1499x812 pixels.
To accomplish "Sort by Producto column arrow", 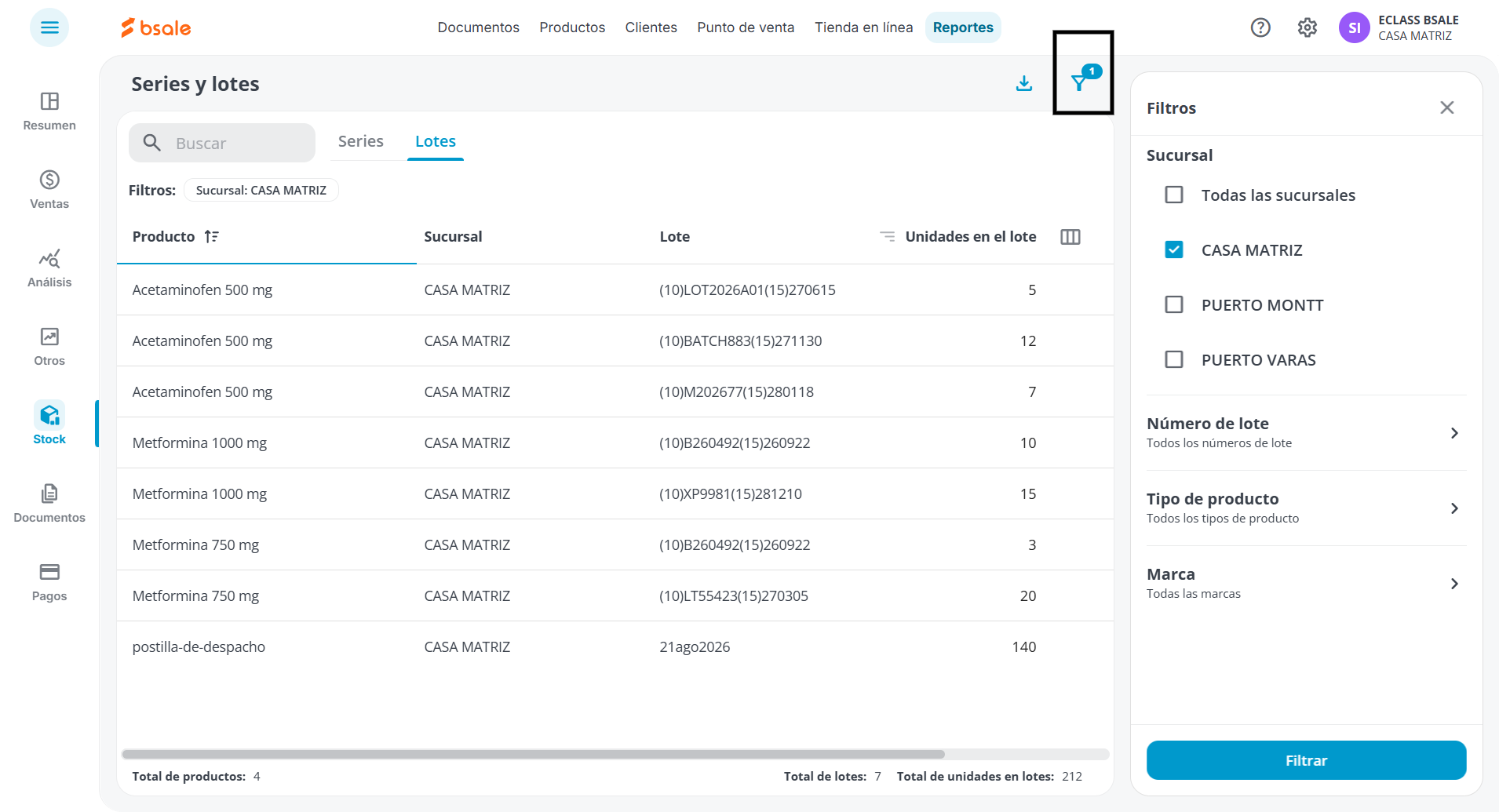I will (x=211, y=237).
